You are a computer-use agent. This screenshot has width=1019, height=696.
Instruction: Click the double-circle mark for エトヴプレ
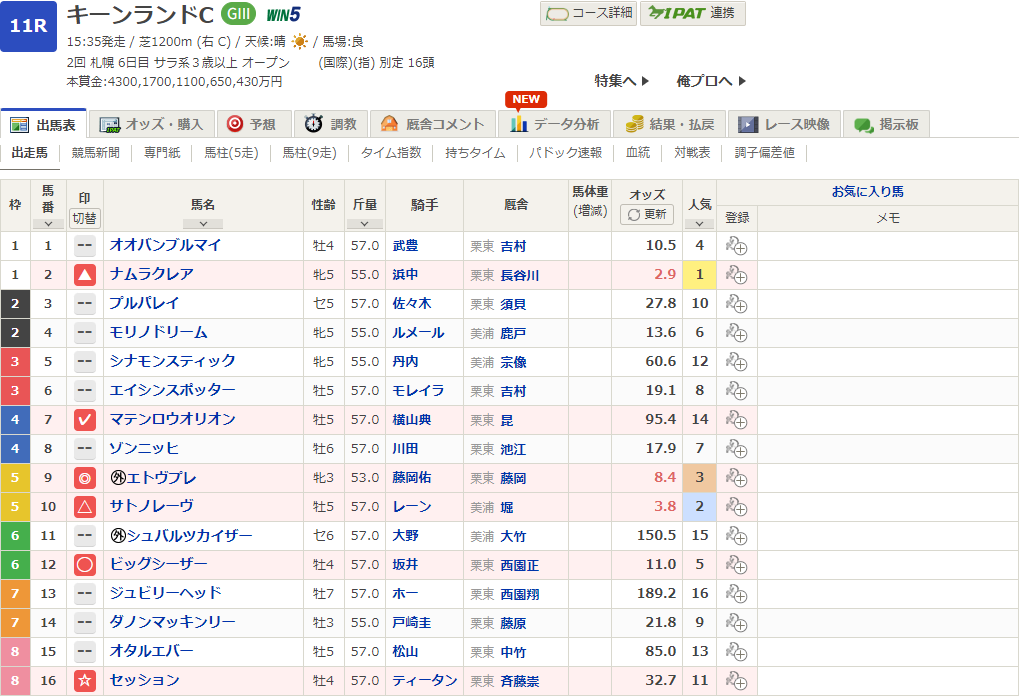pyautogui.click(x=85, y=478)
